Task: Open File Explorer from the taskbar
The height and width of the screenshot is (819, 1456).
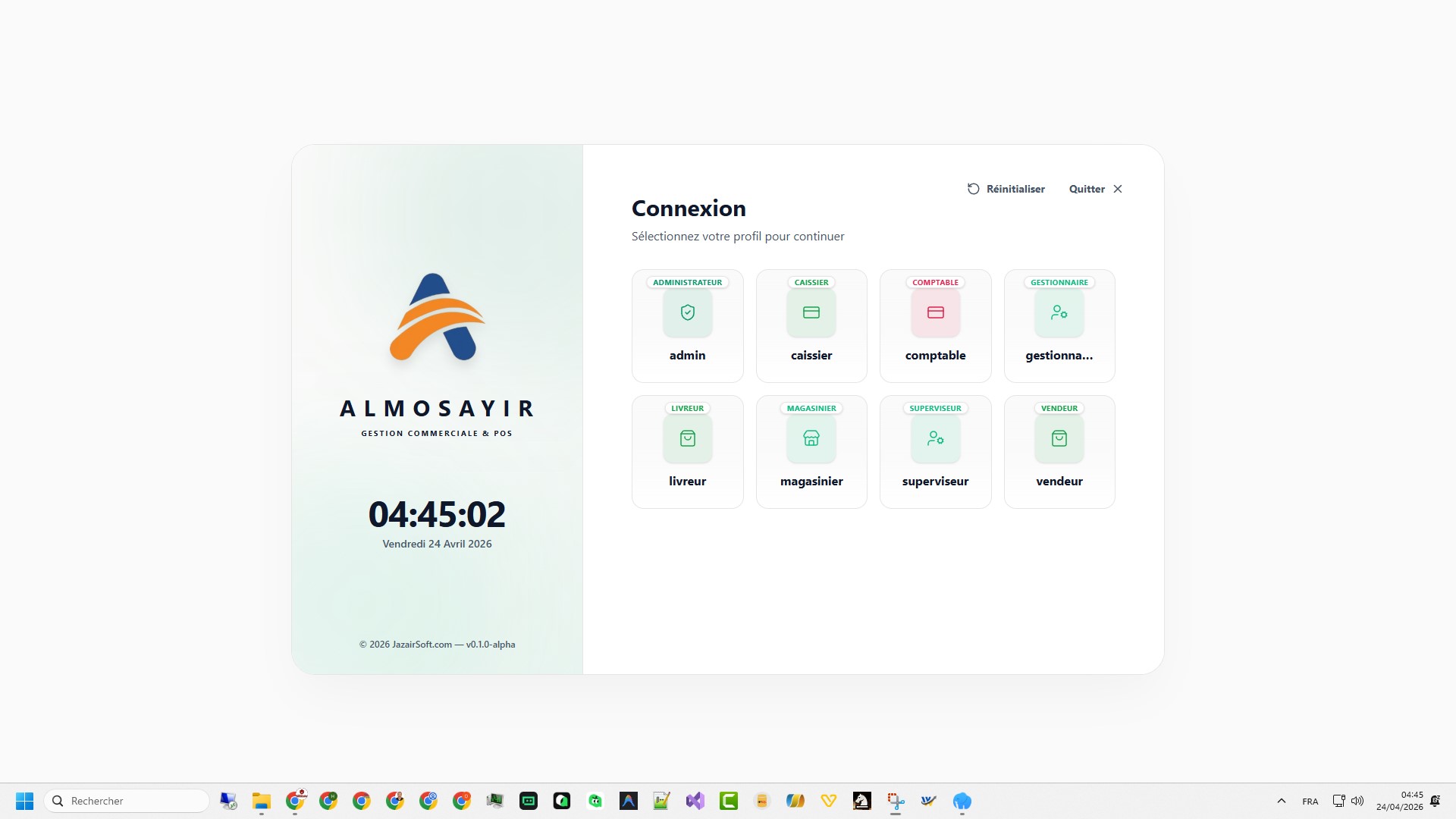Action: pos(262,801)
